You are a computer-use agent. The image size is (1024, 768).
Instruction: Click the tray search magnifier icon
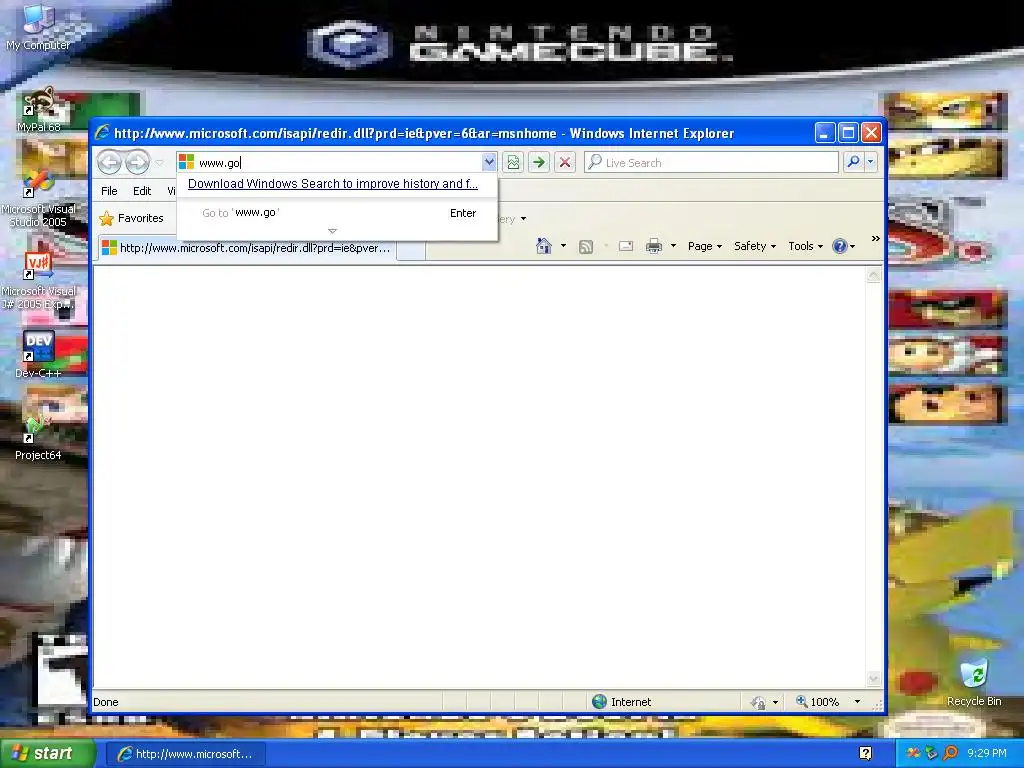coord(950,754)
